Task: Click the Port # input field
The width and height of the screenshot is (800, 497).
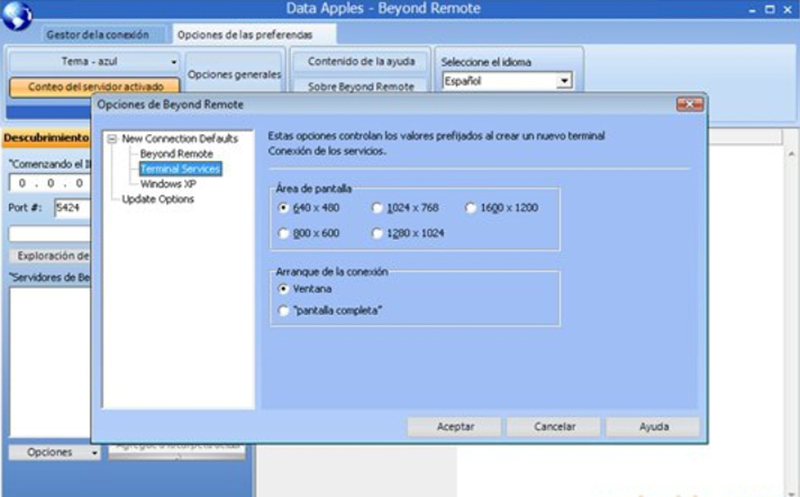Action: (x=72, y=208)
